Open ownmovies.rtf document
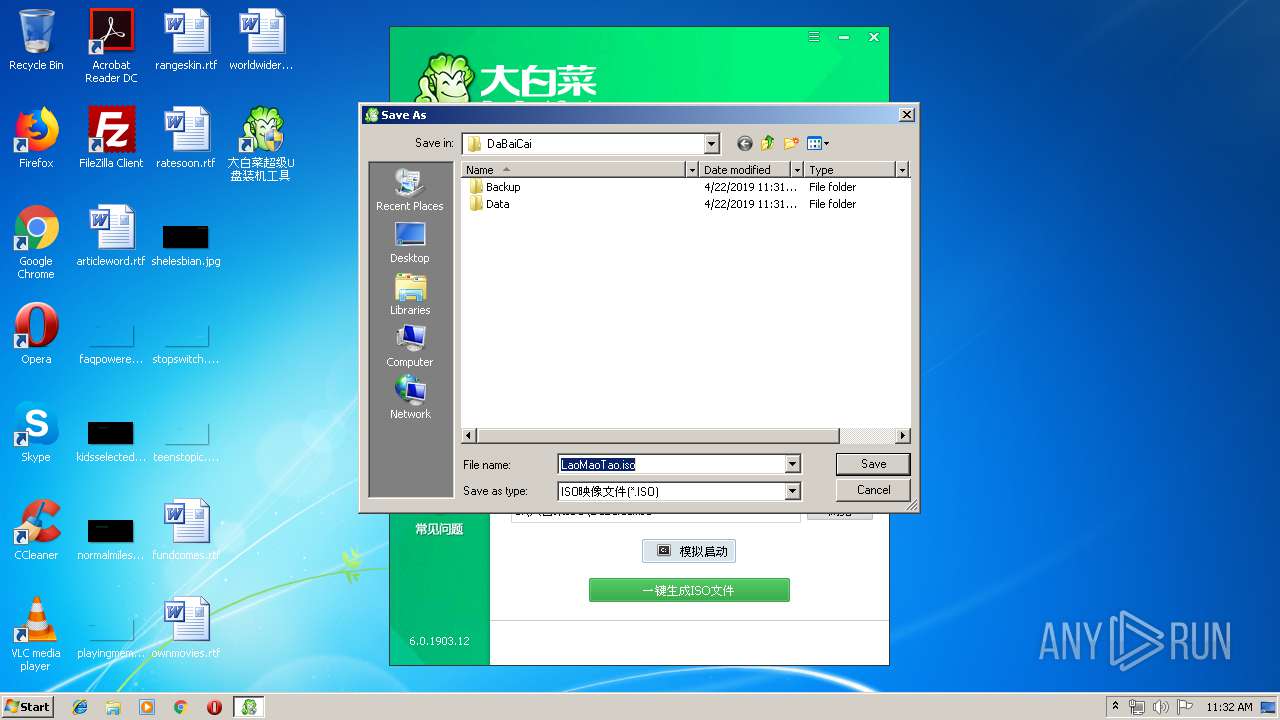 pyautogui.click(x=186, y=628)
